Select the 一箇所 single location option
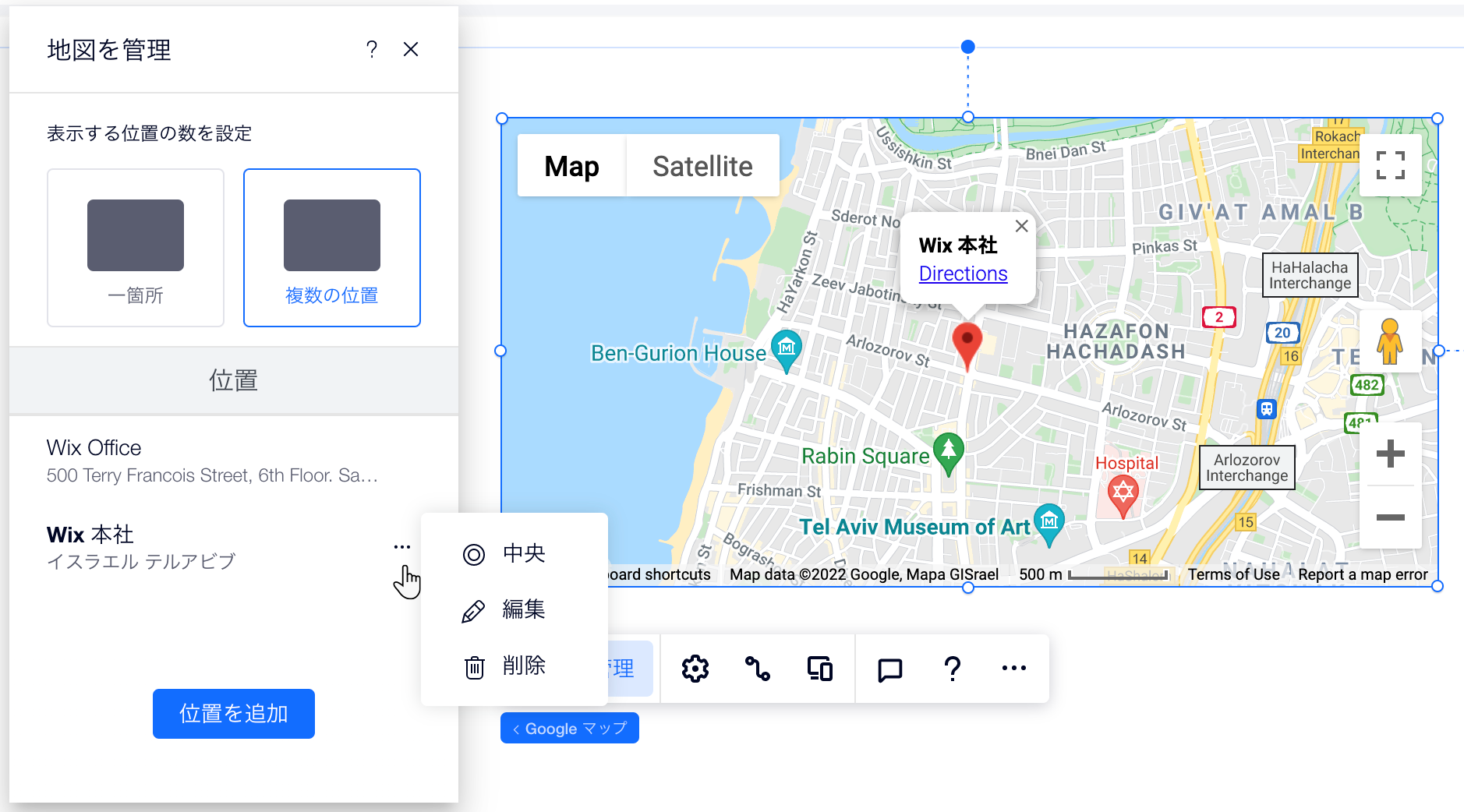Image resolution: width=1464 pixels, height=812 pixels. tap(136, 248)
